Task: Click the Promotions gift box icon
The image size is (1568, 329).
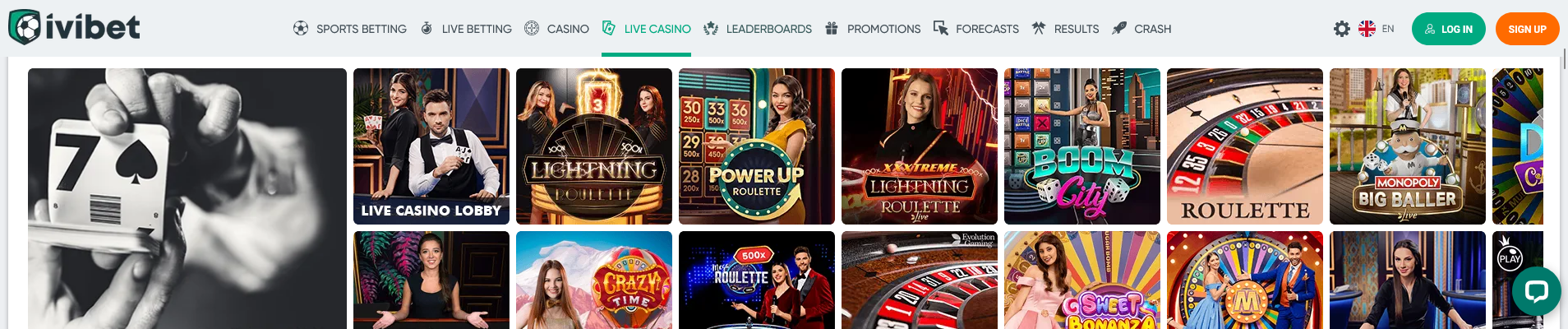Action: [832, 28]
